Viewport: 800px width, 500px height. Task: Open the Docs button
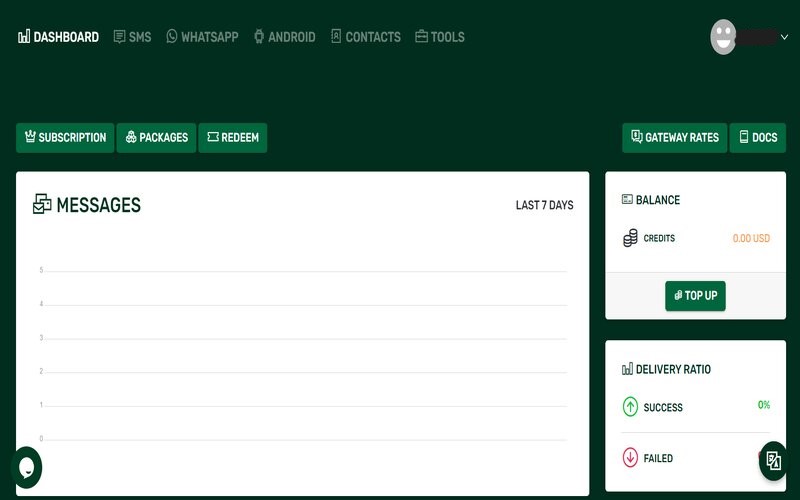pyautogui.click(x=757, y=138)
